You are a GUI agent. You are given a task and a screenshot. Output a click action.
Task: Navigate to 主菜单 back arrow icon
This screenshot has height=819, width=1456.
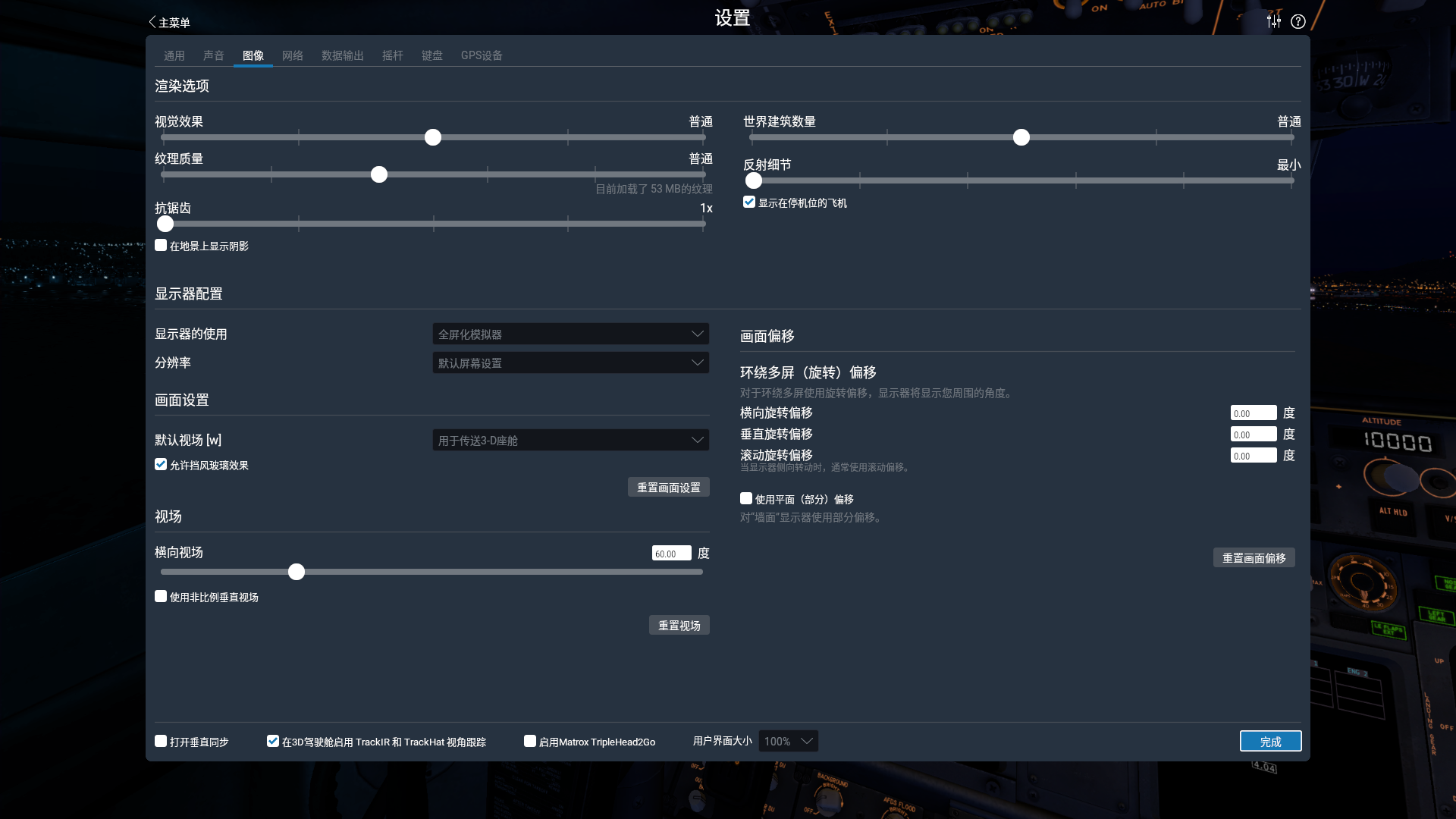(x=150, y=21)
